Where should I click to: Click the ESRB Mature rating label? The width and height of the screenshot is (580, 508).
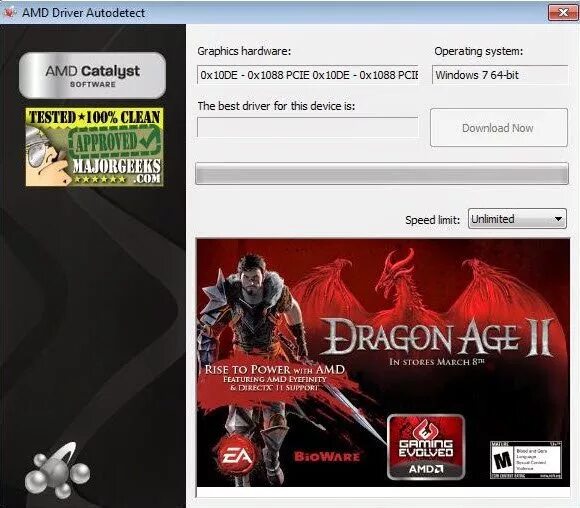(x=526, y=460)
